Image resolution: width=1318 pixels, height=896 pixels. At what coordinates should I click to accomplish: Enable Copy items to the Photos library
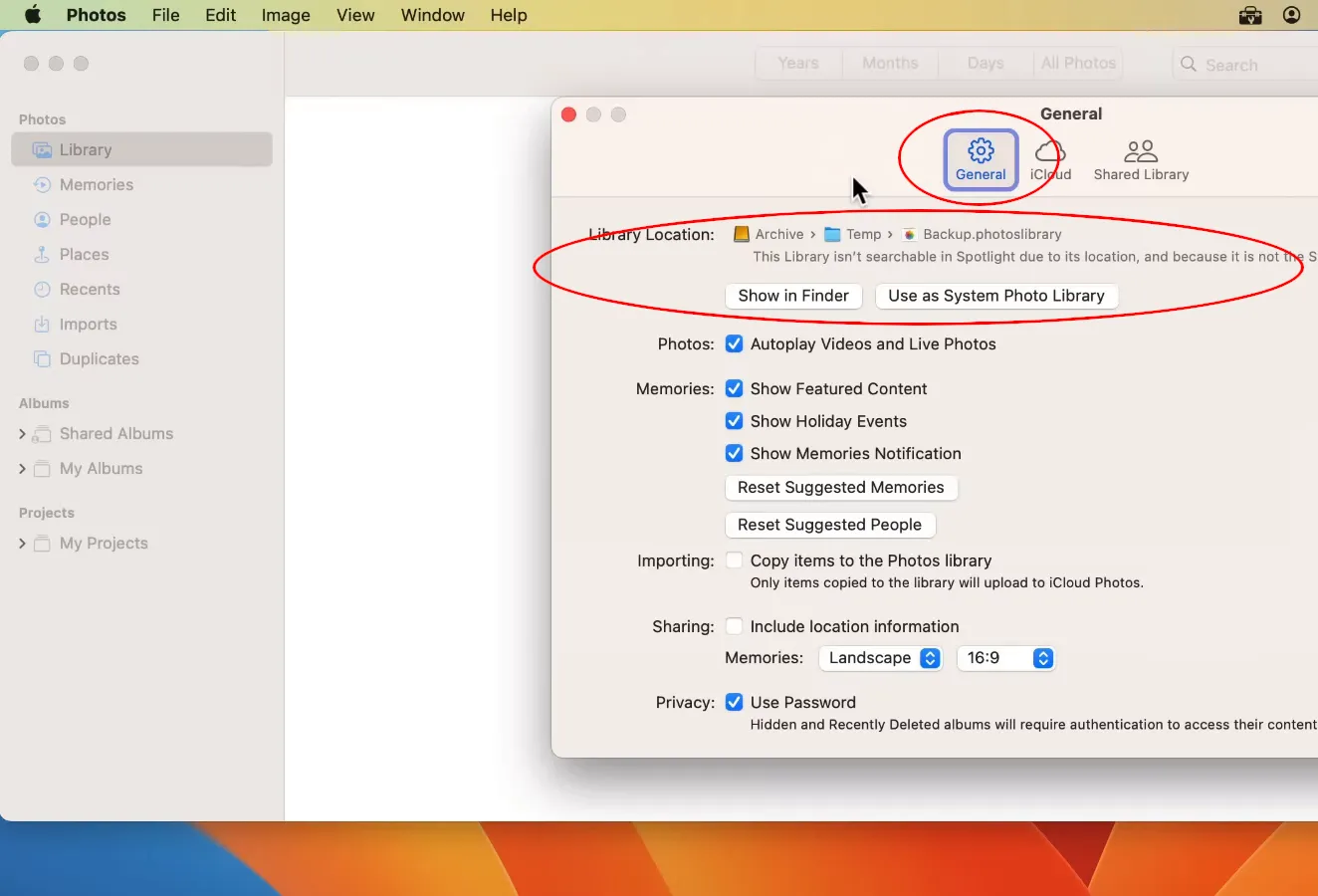coord(735,560)
